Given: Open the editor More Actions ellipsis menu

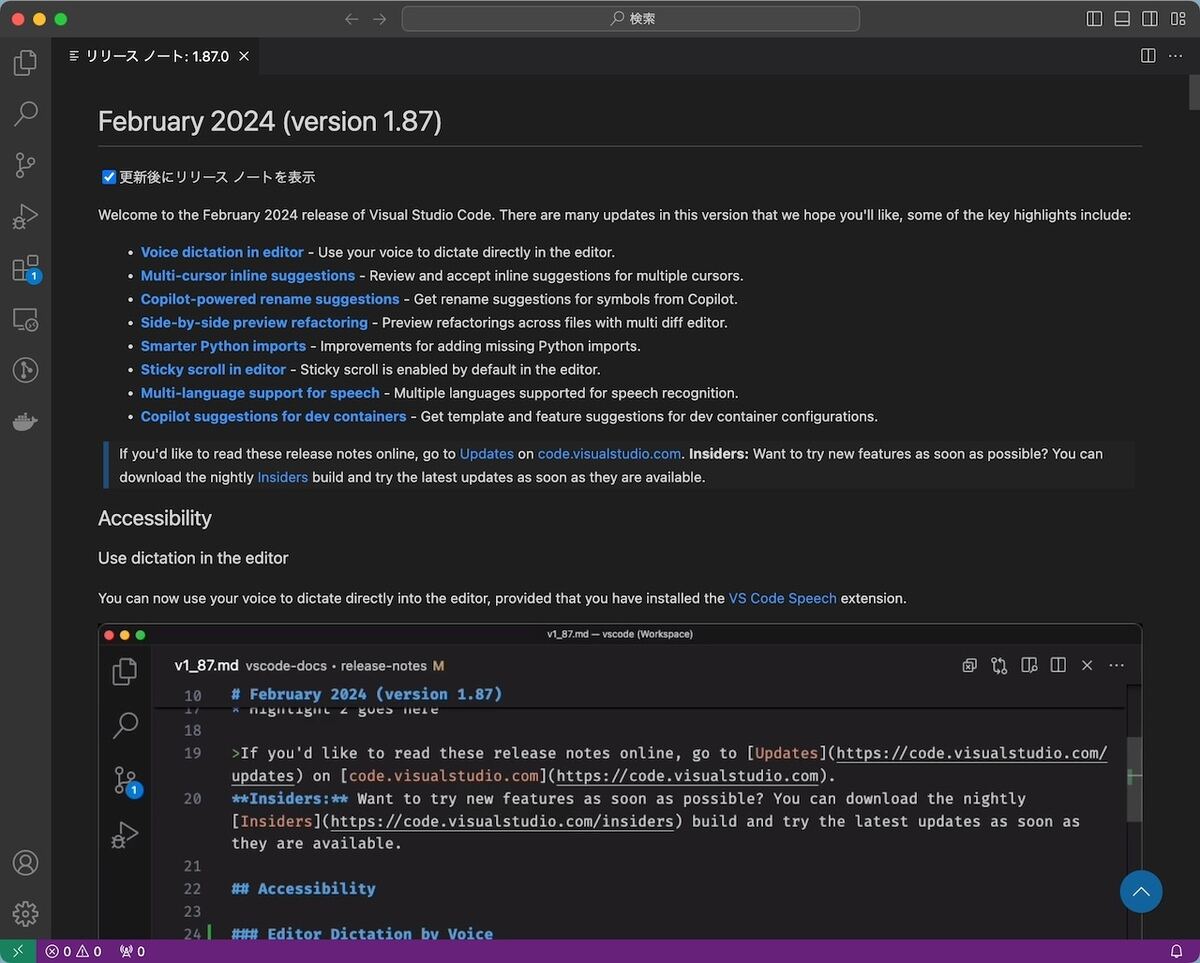Looking at the screenshot, I should pos(1176,56).
